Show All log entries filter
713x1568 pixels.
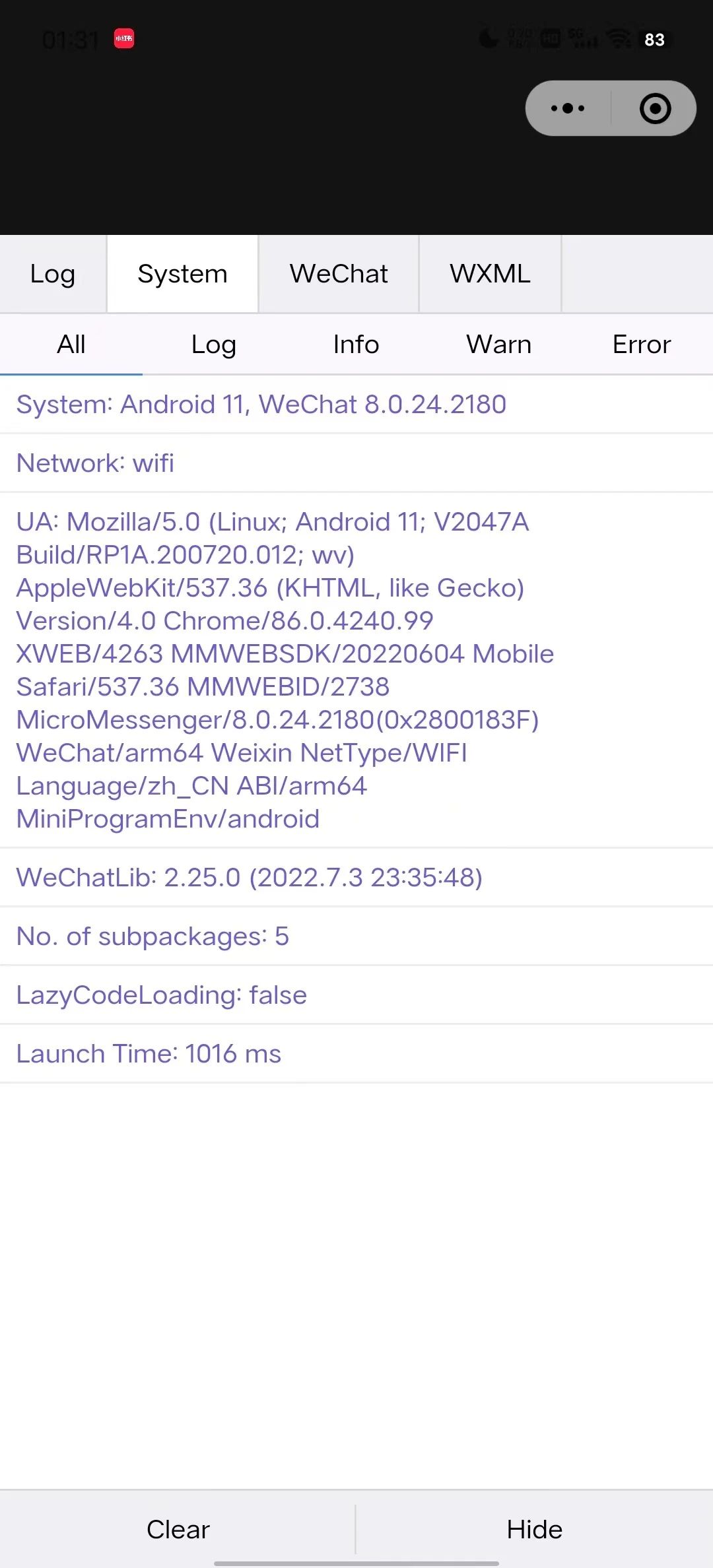71,344
